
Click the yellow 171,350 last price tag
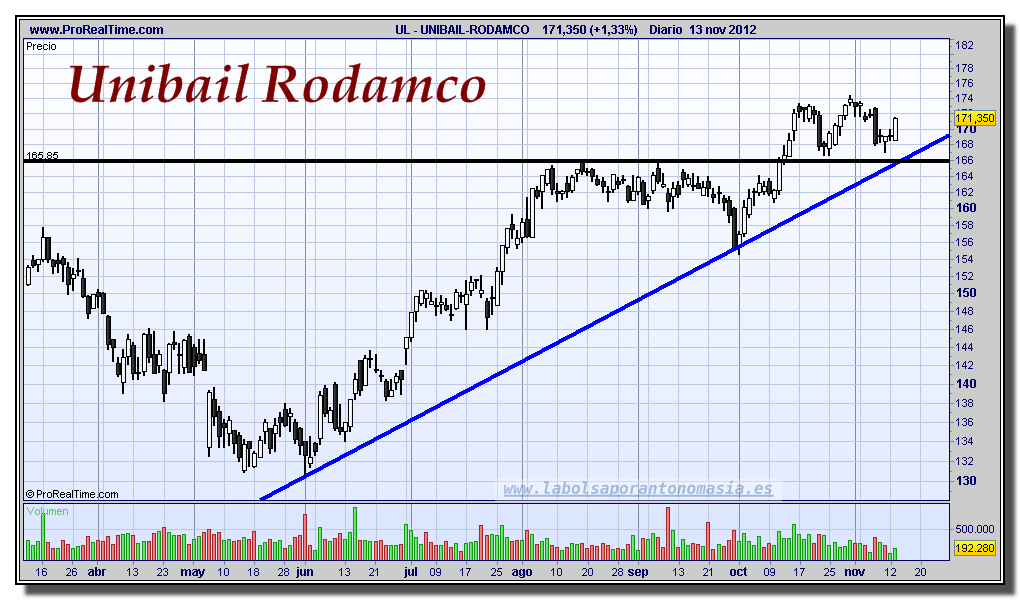click(x=974, y=118)
